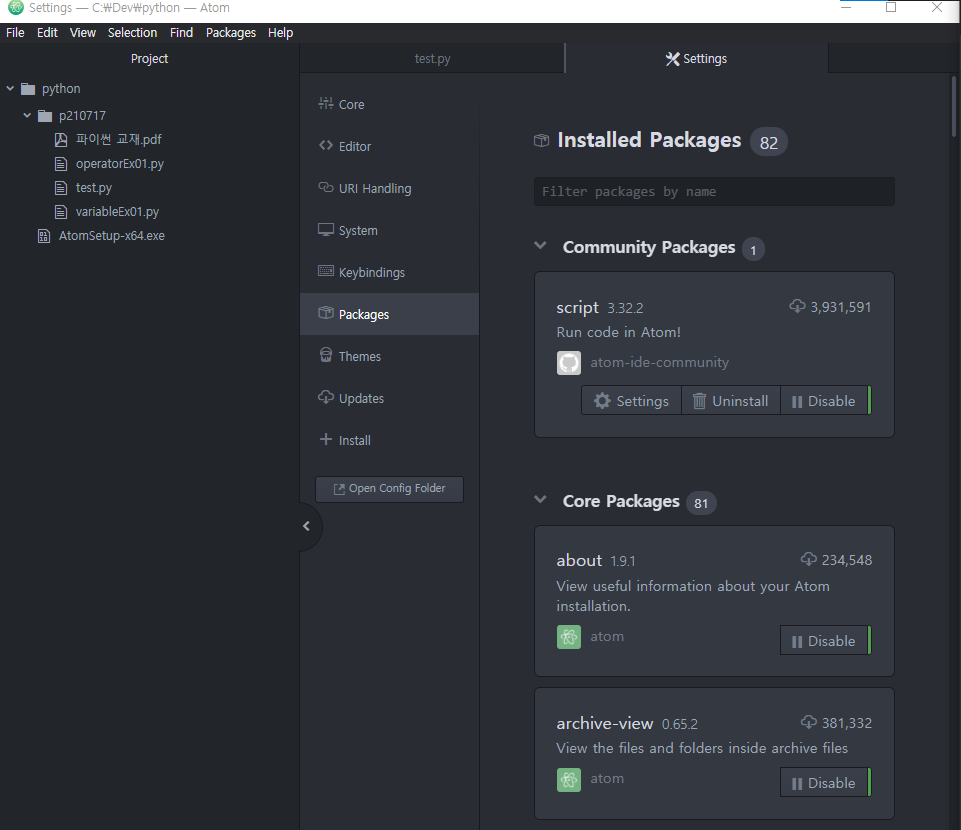Click the Updates cloud download icon
961x830 pixels.
click(x=325, y=397)
